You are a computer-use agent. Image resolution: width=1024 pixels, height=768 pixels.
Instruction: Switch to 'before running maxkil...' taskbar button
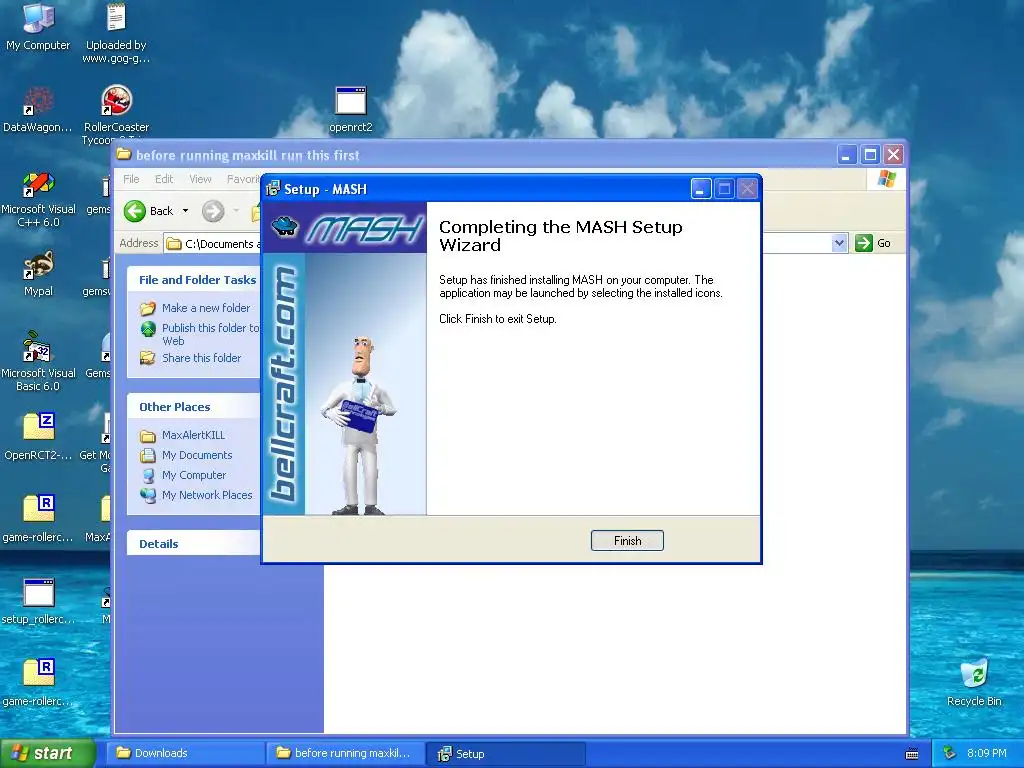(345, 753)
